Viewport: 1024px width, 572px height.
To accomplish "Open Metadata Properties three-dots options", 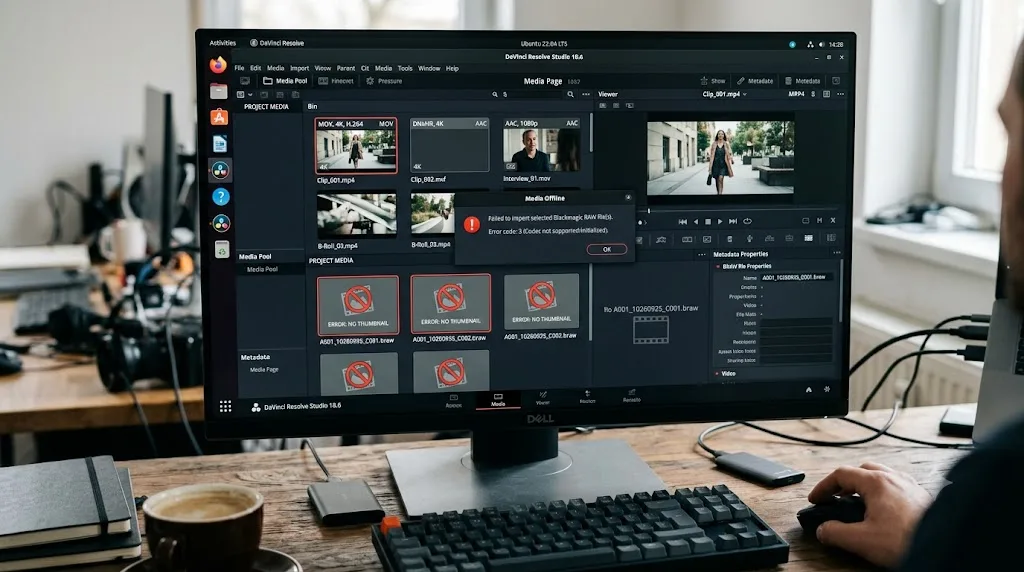I will [x=837, y=253].
